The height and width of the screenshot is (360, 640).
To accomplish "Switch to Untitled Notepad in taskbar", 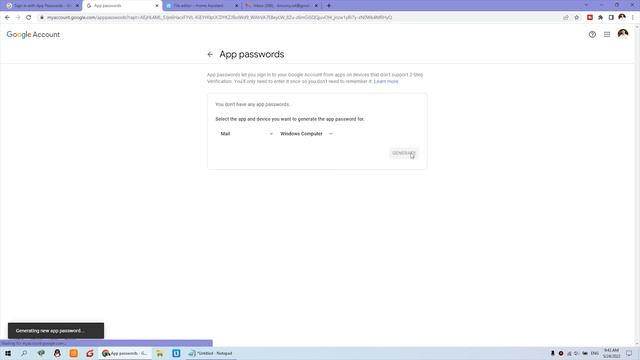I will 211,353.
